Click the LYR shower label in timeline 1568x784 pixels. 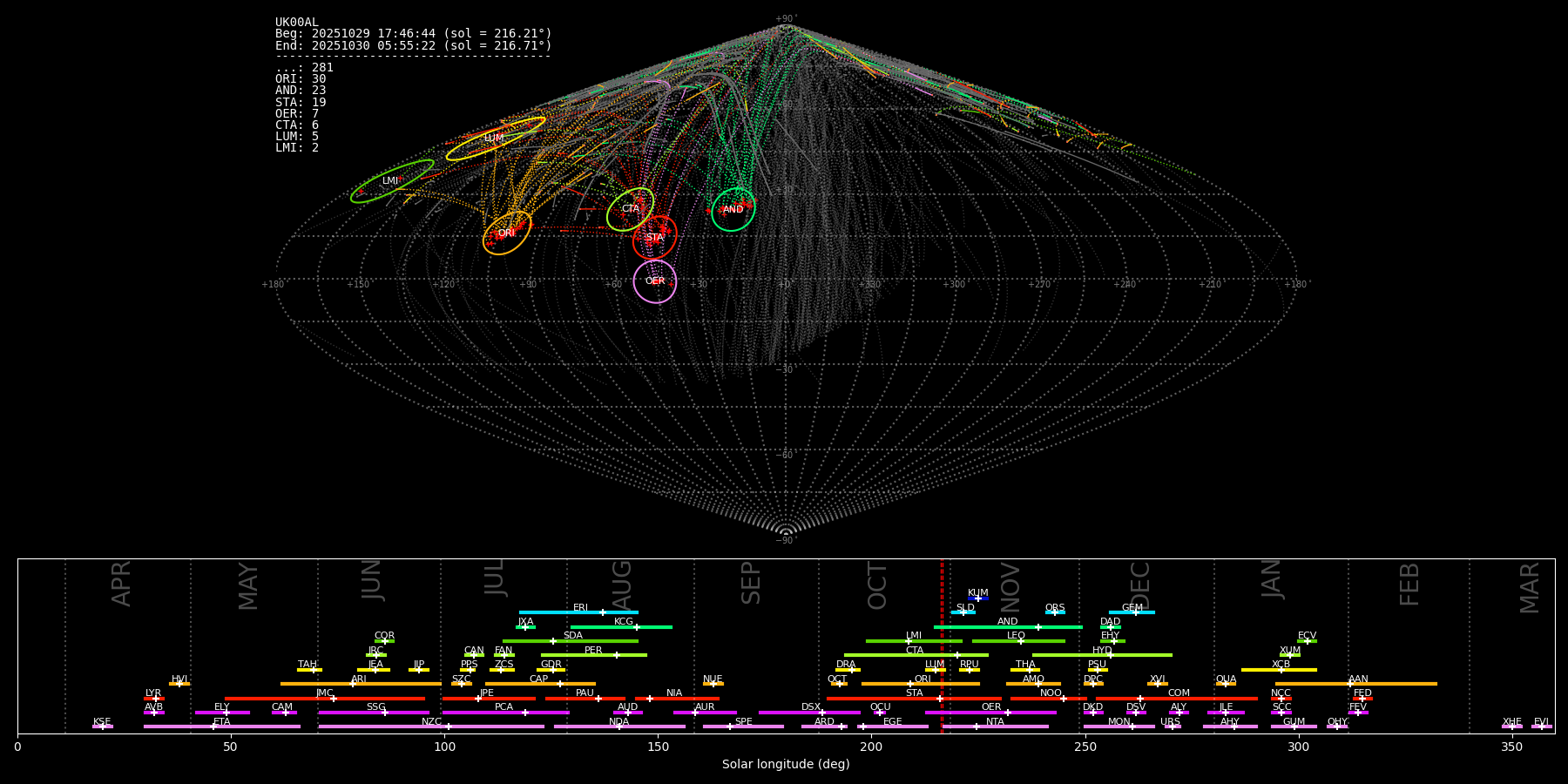click(153, 693)
